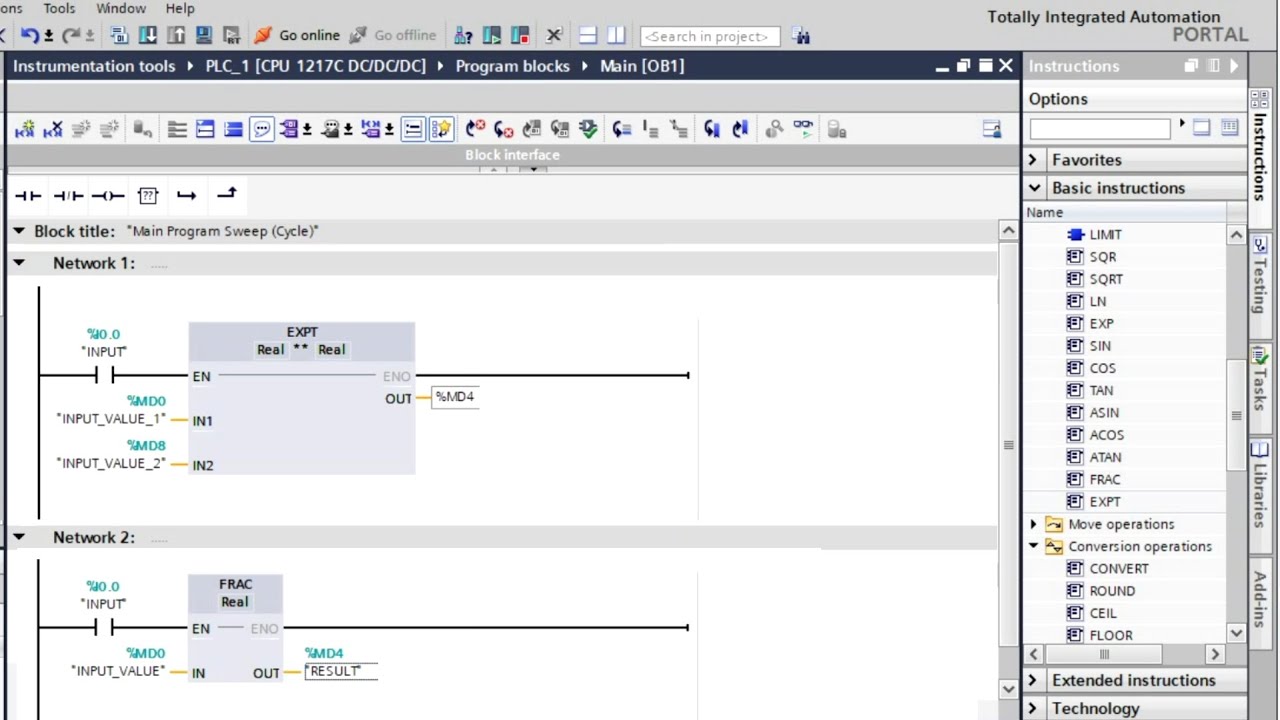1280x720 pixels.
Task: Start CPU icon
Action: [x=492, y=36]
